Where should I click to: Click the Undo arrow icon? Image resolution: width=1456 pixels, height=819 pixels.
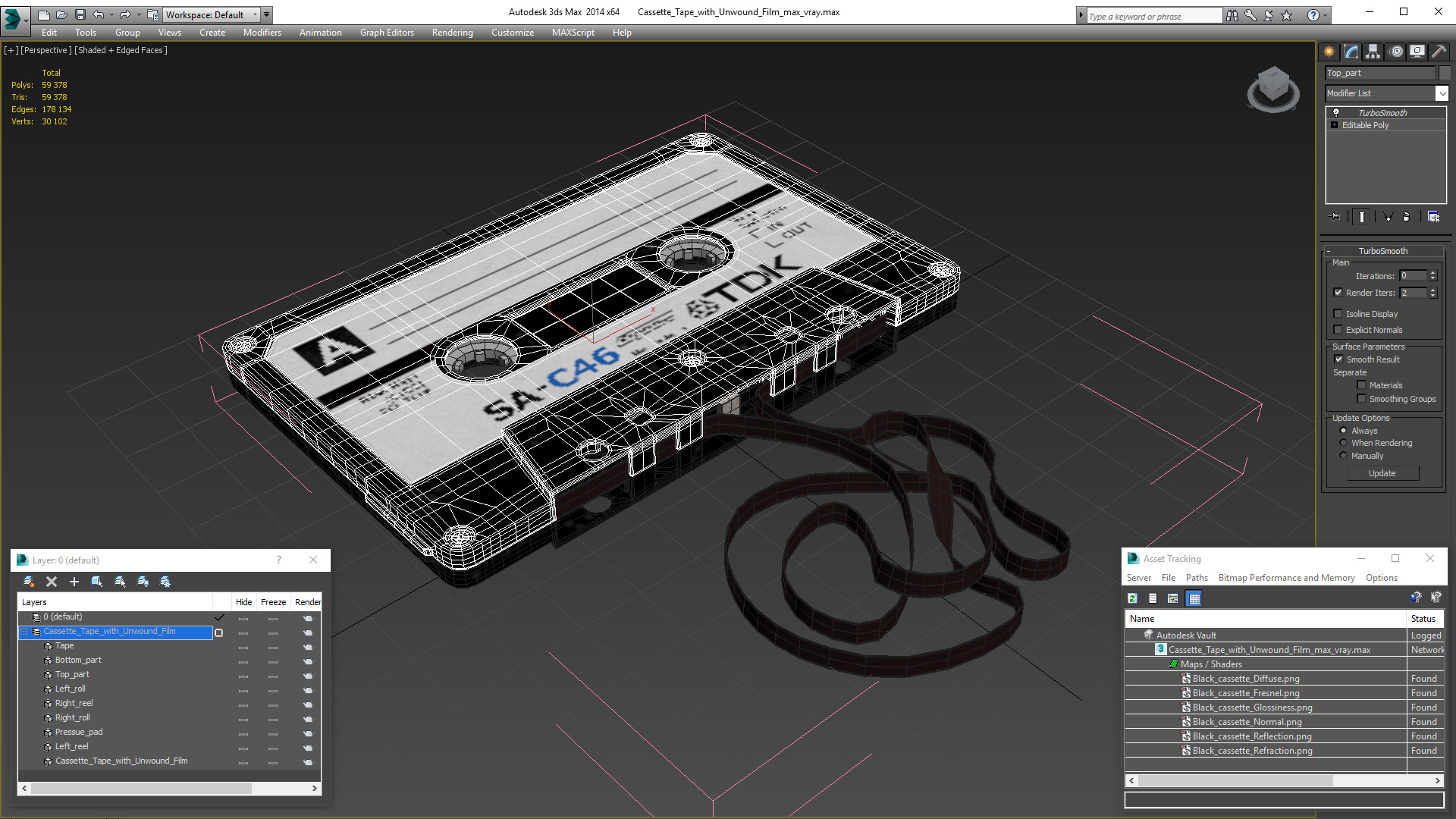[x=98, y=14]
